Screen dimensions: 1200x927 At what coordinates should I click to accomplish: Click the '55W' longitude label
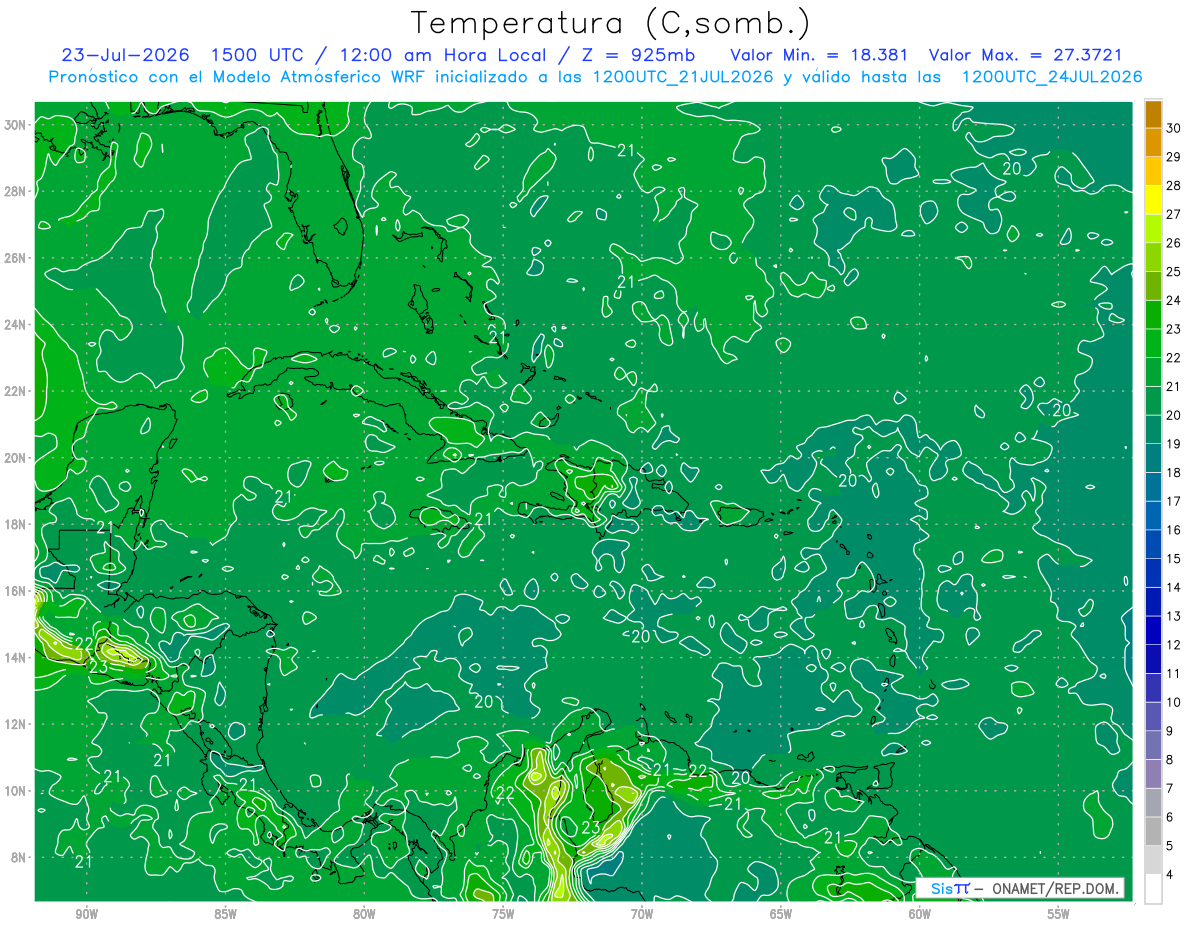pyautogui.click(x=1058, y=914)
